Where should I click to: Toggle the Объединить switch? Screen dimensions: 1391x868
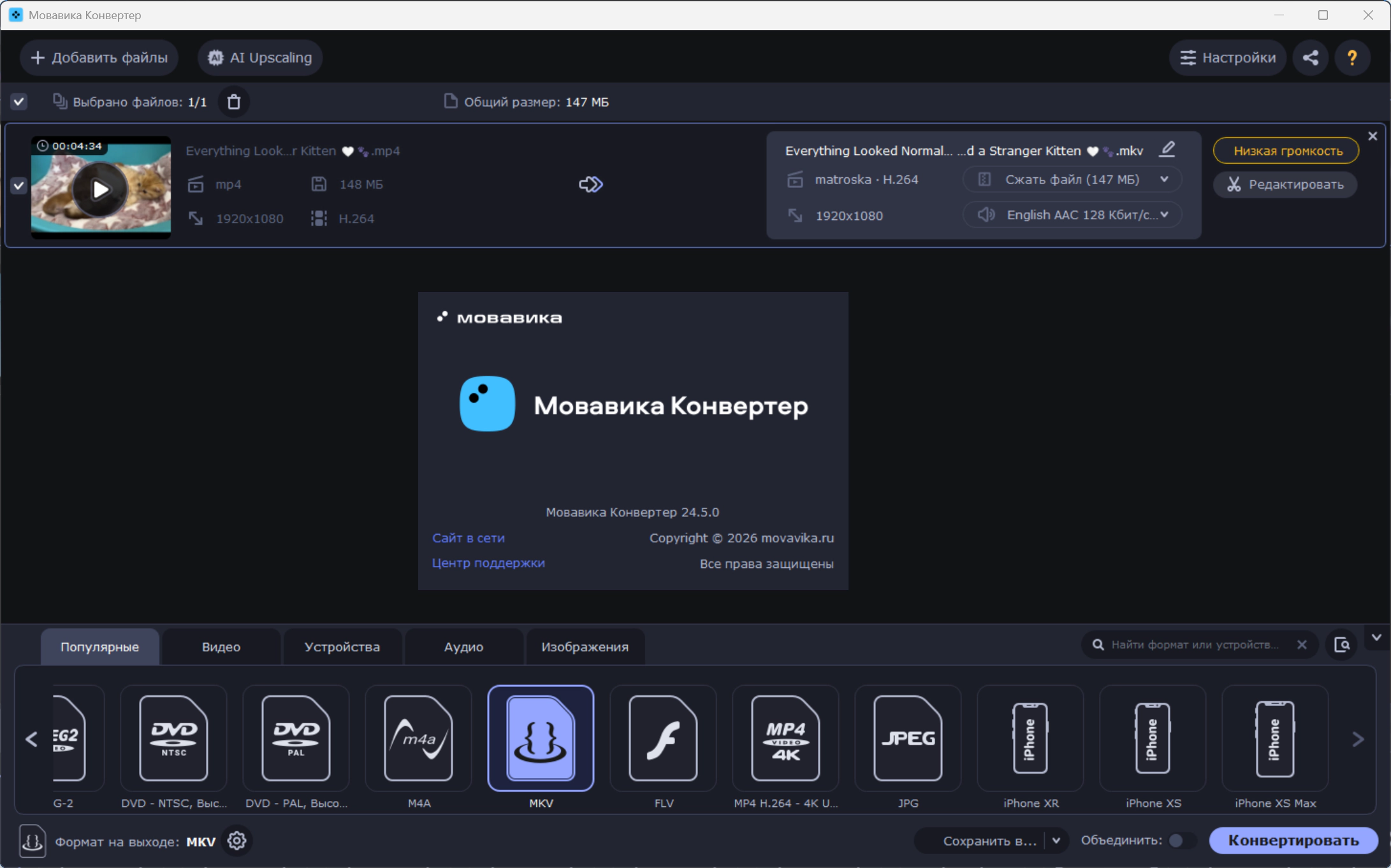[1181, 841]
